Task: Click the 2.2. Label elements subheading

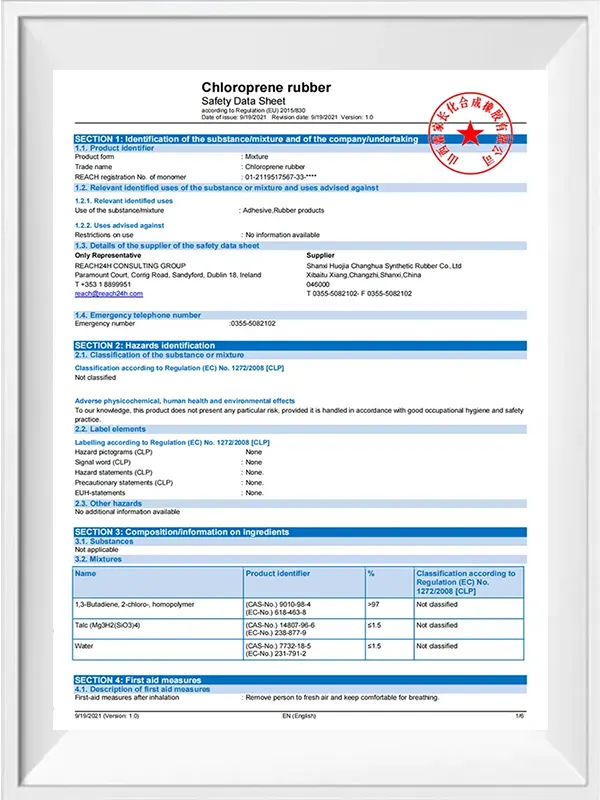Action: point(113,429)
